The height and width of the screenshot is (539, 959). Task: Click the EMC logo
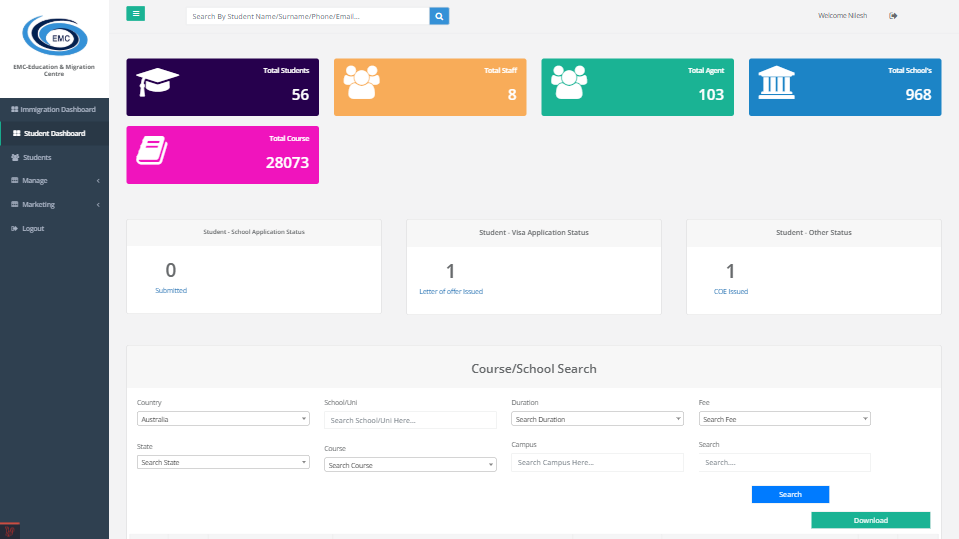54,36
